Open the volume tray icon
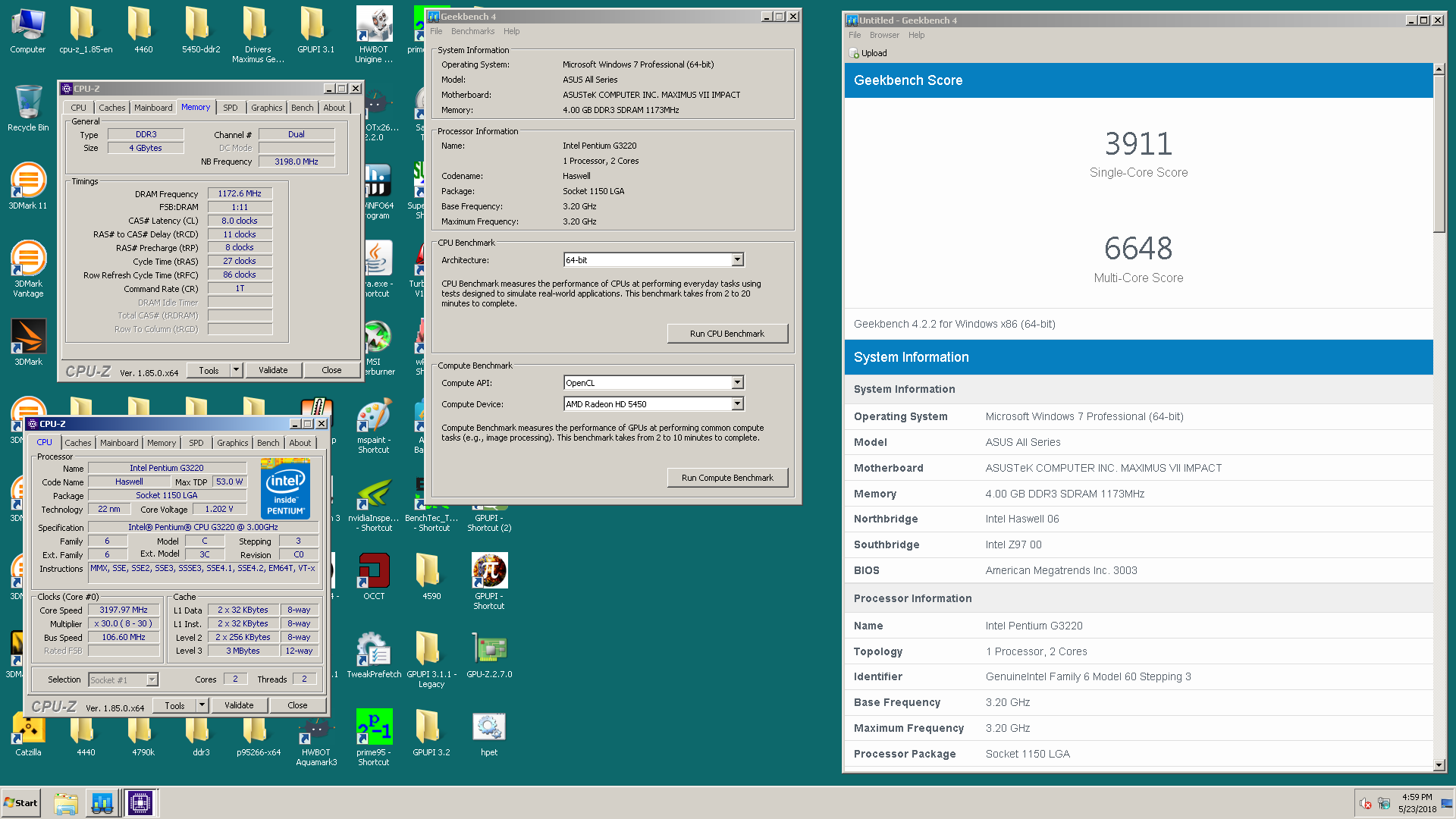The height and width of the screenshot is (819, 1456). point(1365,803)
